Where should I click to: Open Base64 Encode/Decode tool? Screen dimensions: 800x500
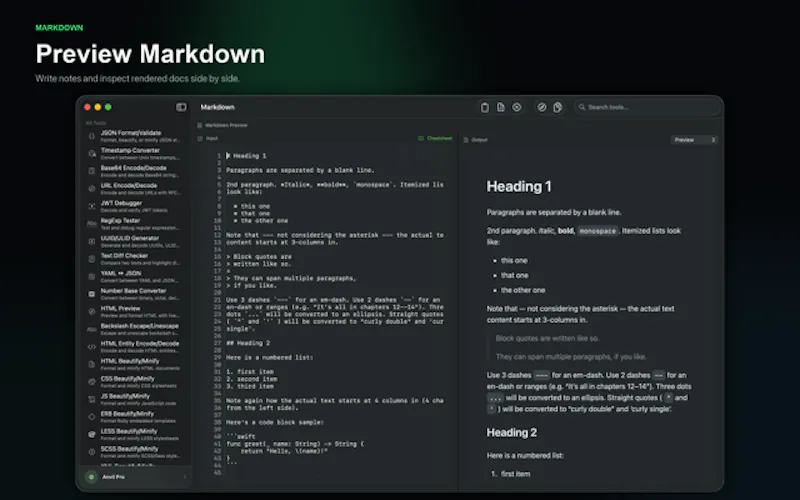(134, 171)
